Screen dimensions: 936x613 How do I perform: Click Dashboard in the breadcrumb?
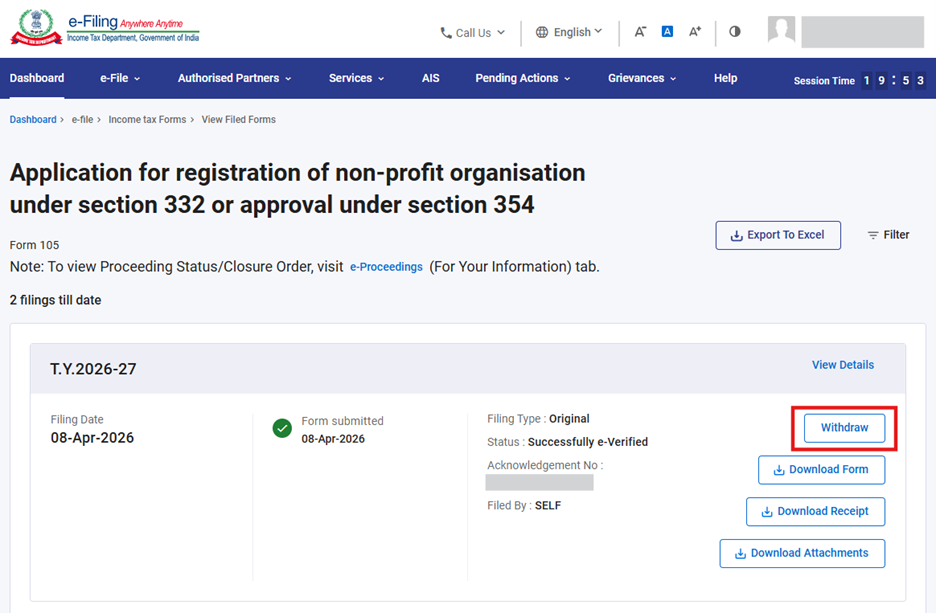[33, 119]
